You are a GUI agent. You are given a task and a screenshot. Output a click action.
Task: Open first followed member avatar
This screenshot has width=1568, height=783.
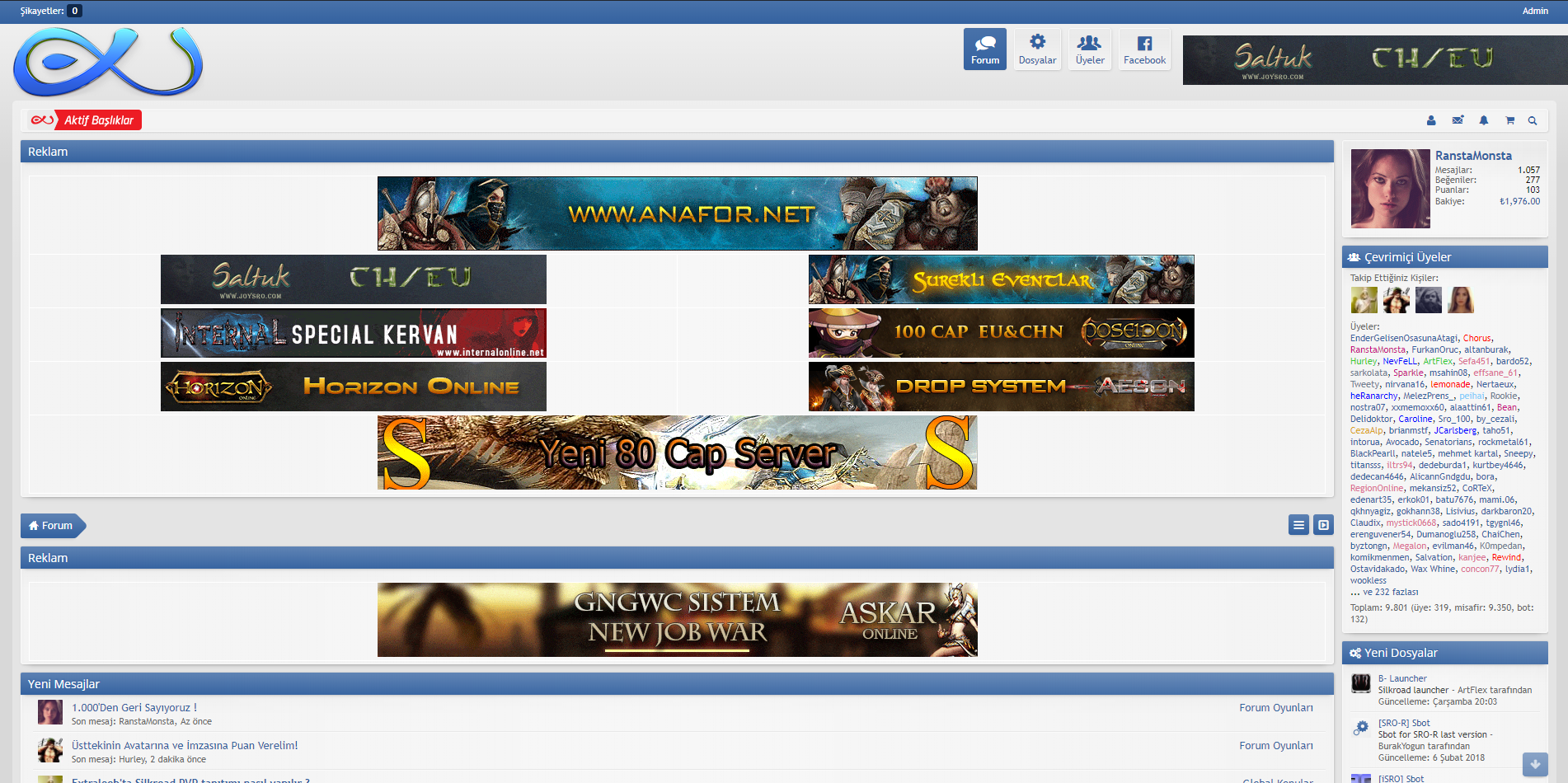point(1364,299)
